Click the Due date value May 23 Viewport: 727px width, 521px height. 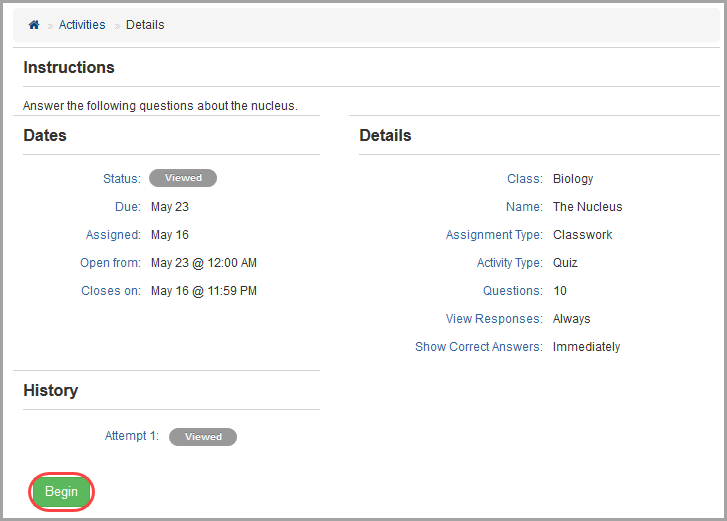[x=170, y=207]
